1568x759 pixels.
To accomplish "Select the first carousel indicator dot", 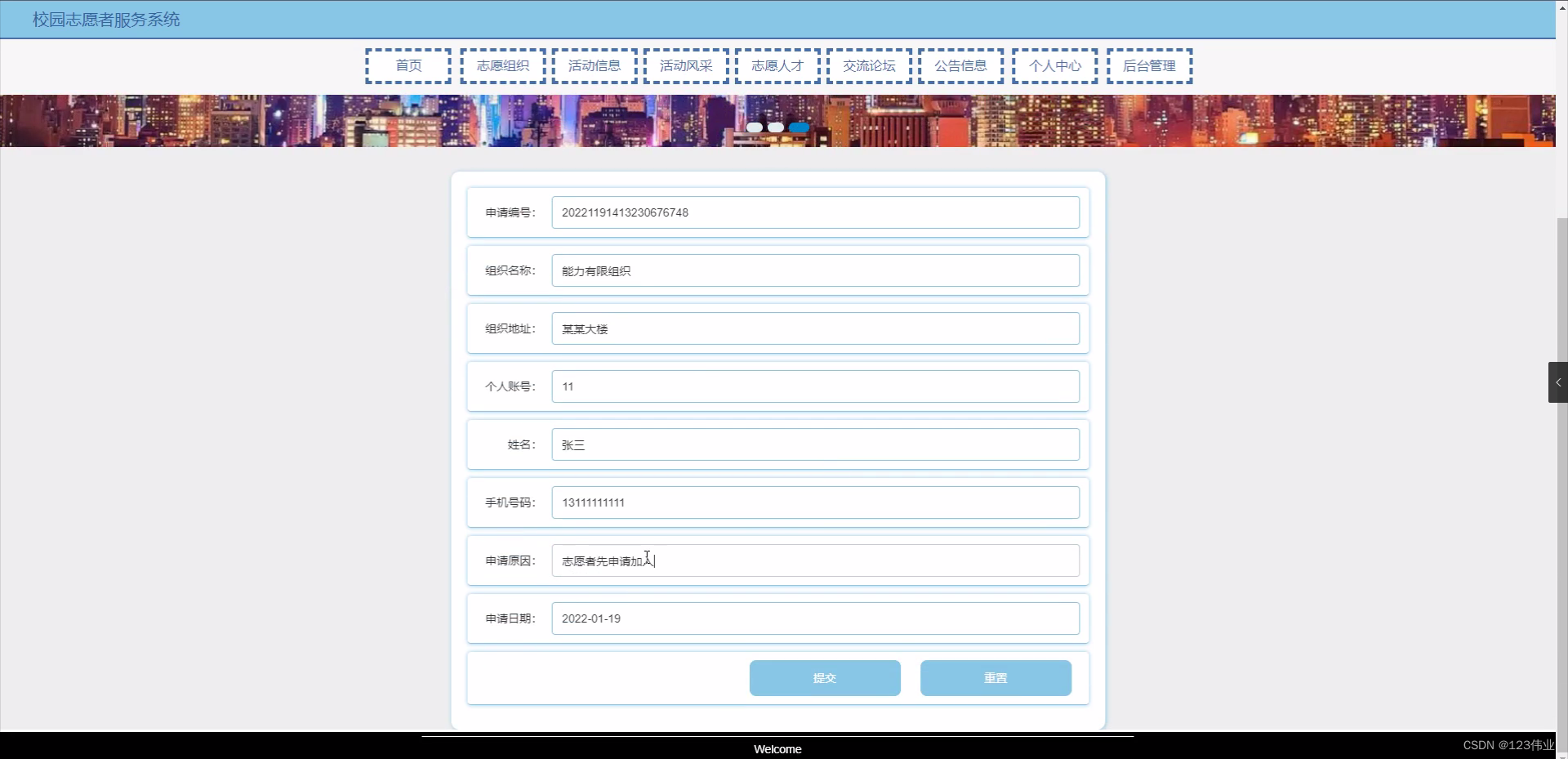I will [755, 127].
